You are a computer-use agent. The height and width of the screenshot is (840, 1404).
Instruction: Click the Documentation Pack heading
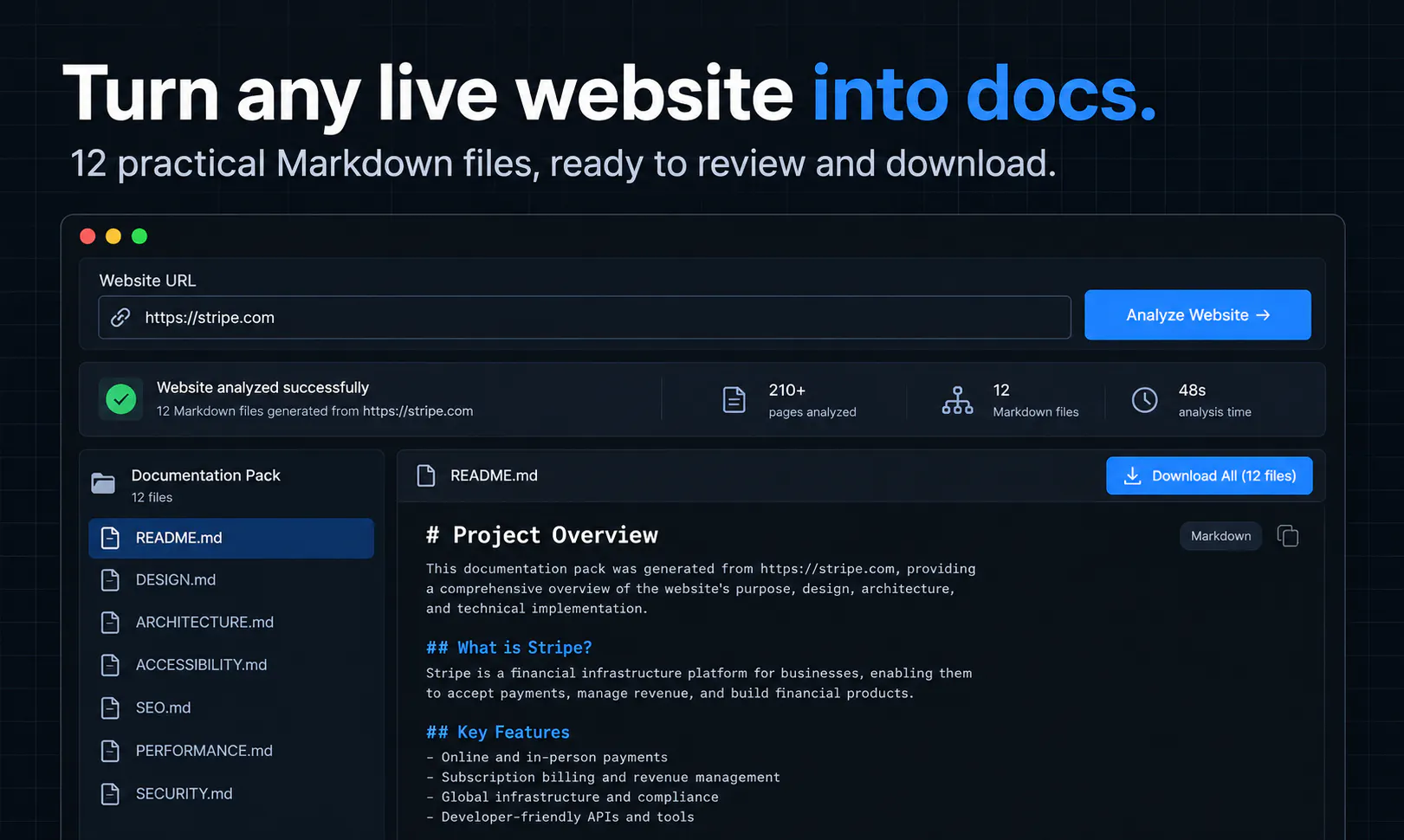(x=206, y=475)
